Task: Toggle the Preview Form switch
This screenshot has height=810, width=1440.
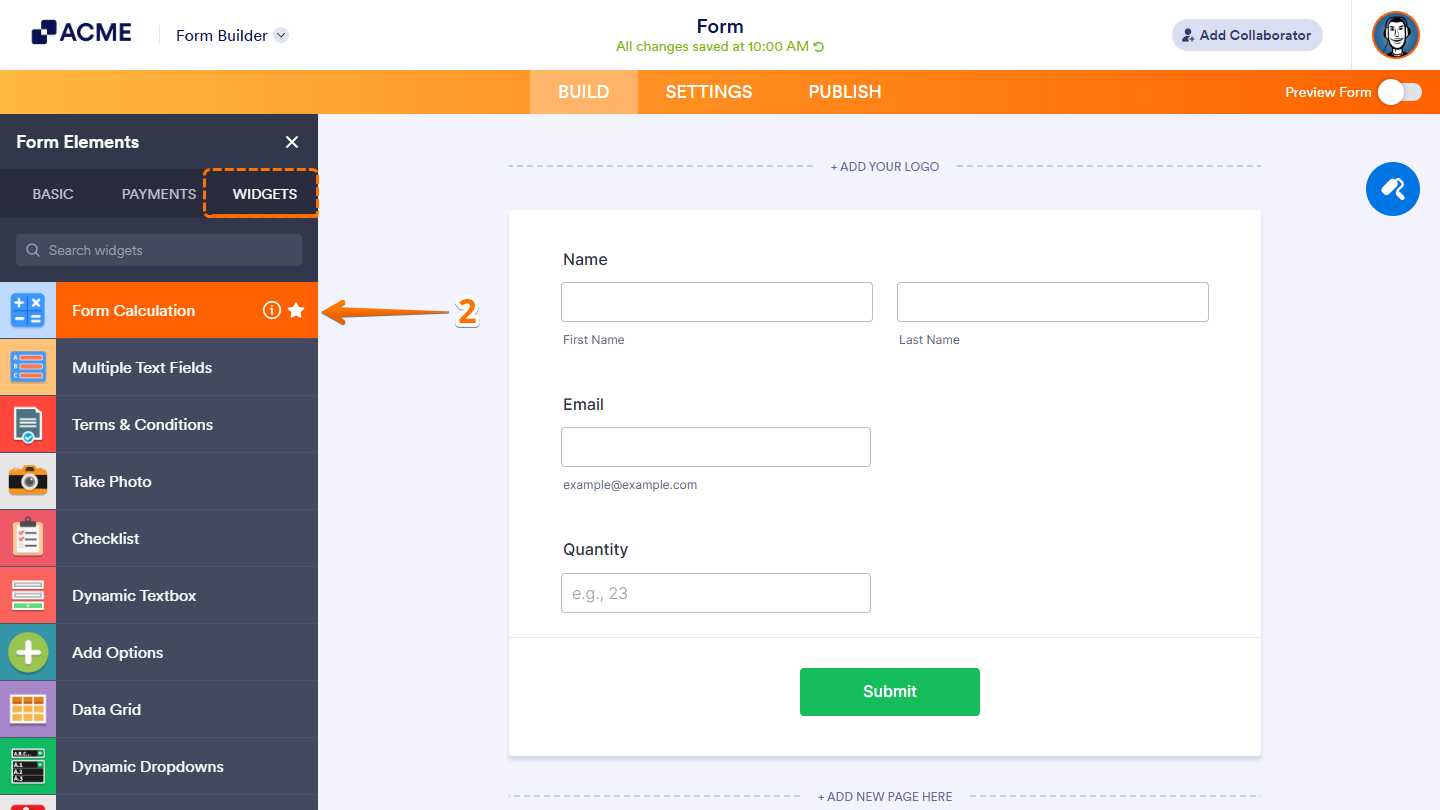Action: [1400, 91]
